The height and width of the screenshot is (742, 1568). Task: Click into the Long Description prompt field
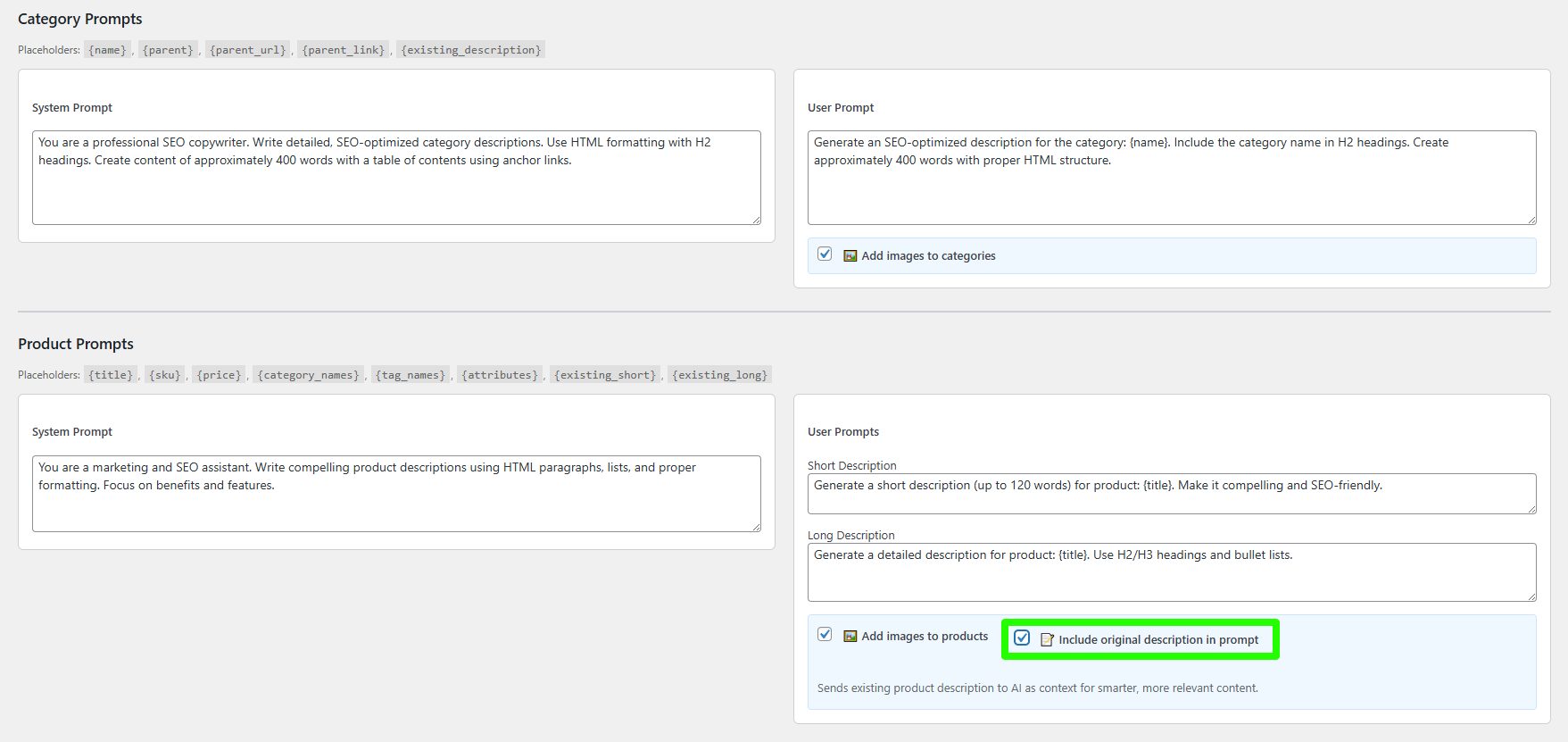[x=1172, y=572]
